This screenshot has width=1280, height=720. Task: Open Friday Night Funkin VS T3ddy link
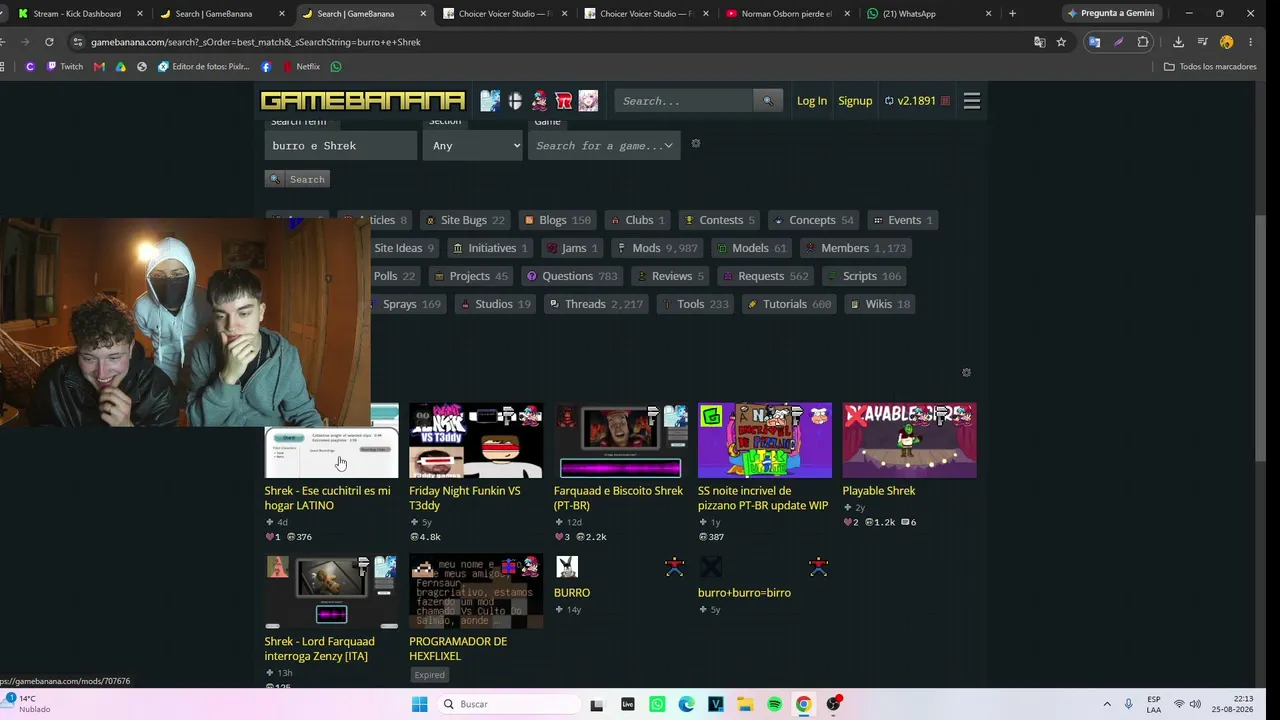click(x=465, y=498)
